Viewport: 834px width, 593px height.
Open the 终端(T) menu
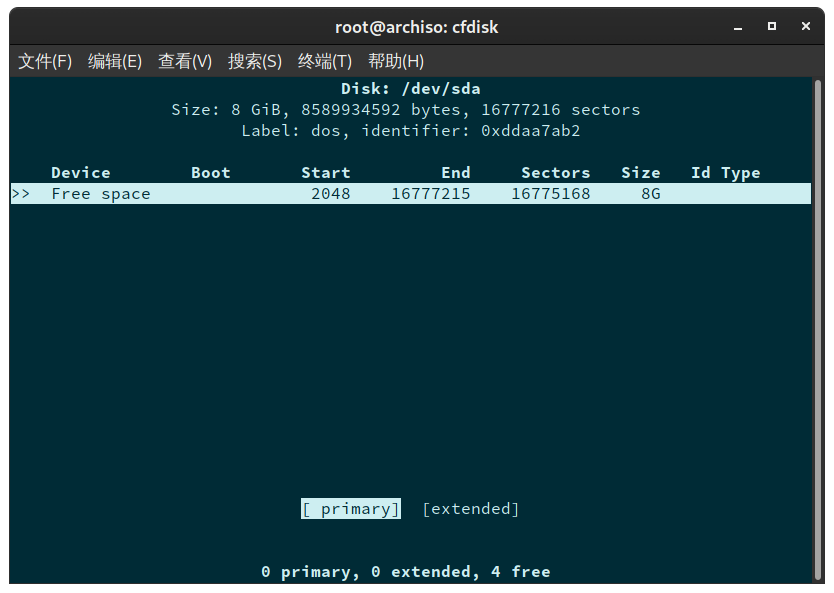(324, 61)
